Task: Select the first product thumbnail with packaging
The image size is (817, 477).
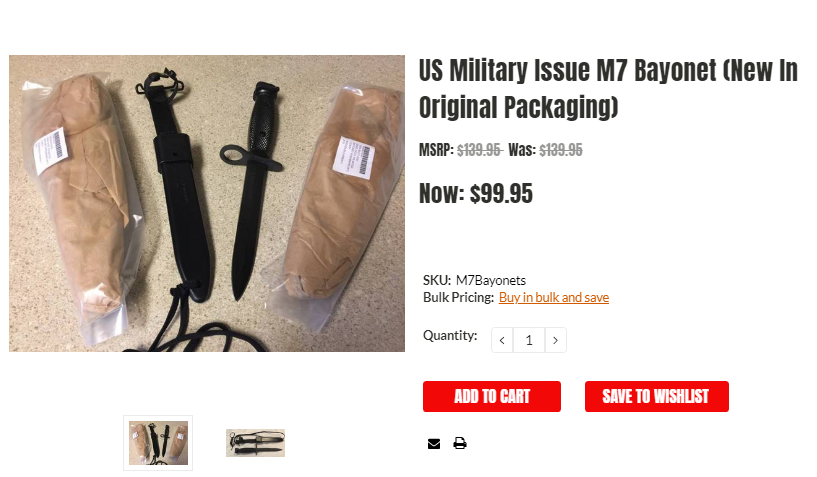Action: (158, 443)
